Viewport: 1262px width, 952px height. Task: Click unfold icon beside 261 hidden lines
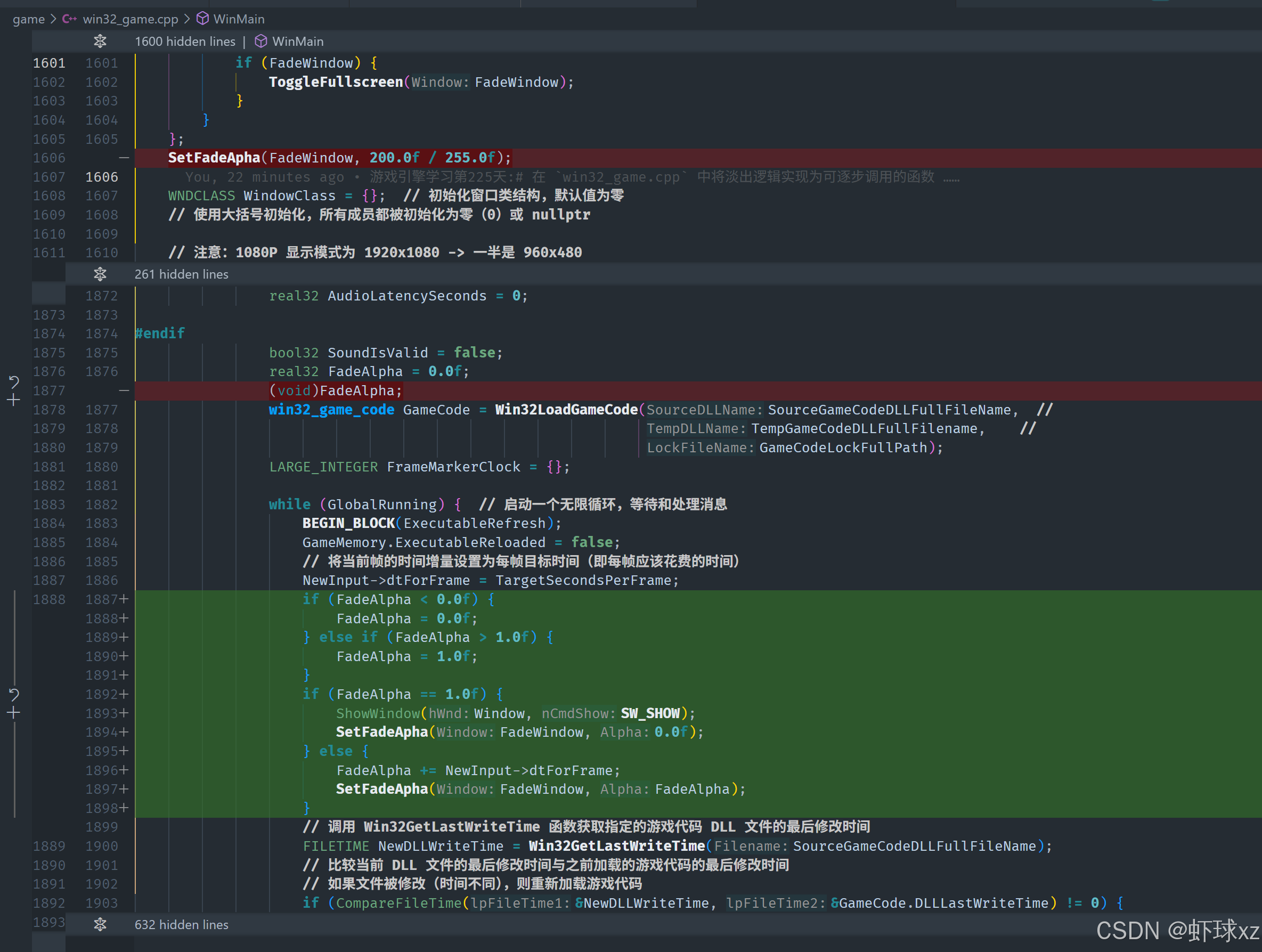(100, 274)
